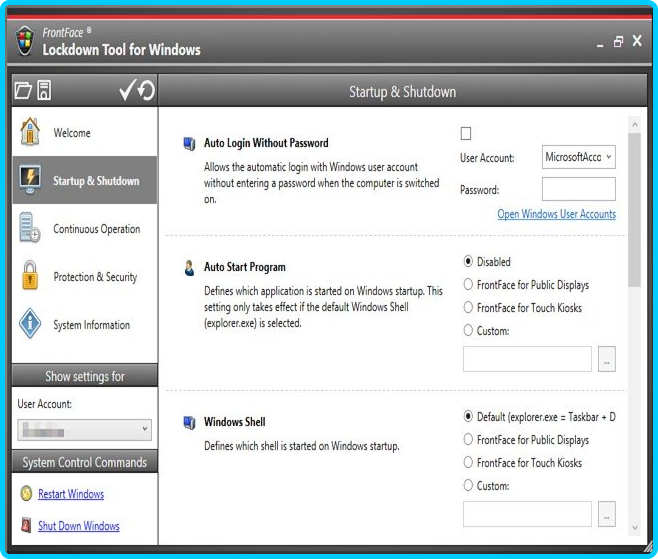Image resolution: width=658 pixels, height=559 pixels.
Task: Click Restart Windows link
Action: pos(71,494)
